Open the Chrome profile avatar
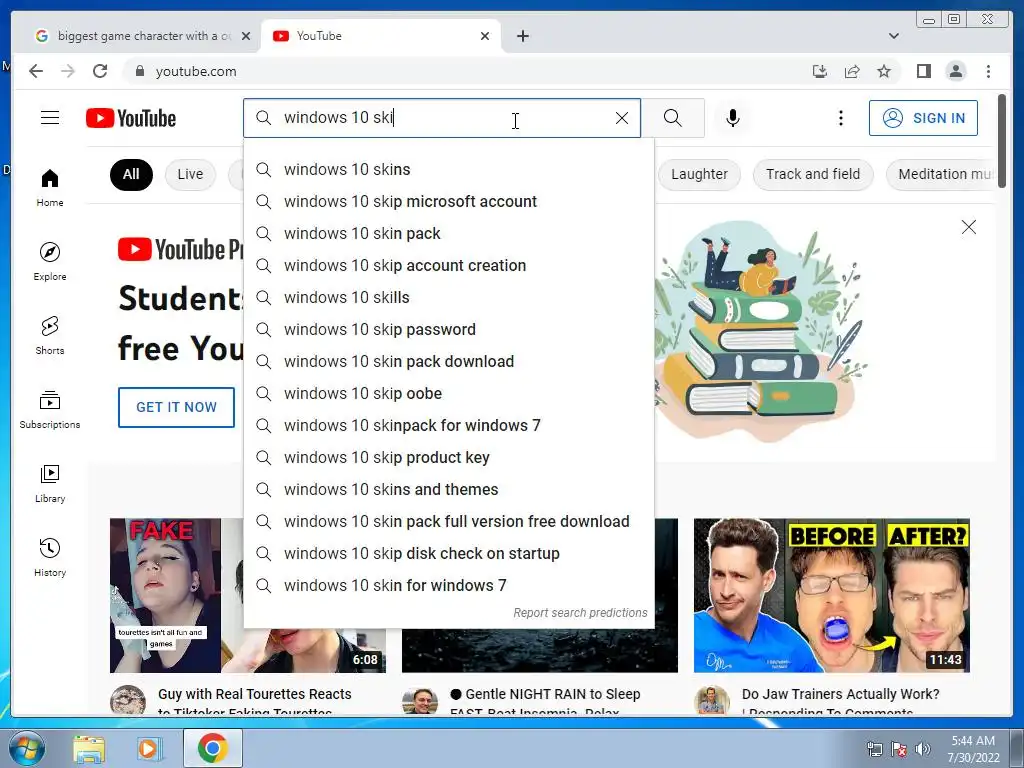Image resolution: width=1024 pixels, height=768 pixels. [x=955, y=71]
